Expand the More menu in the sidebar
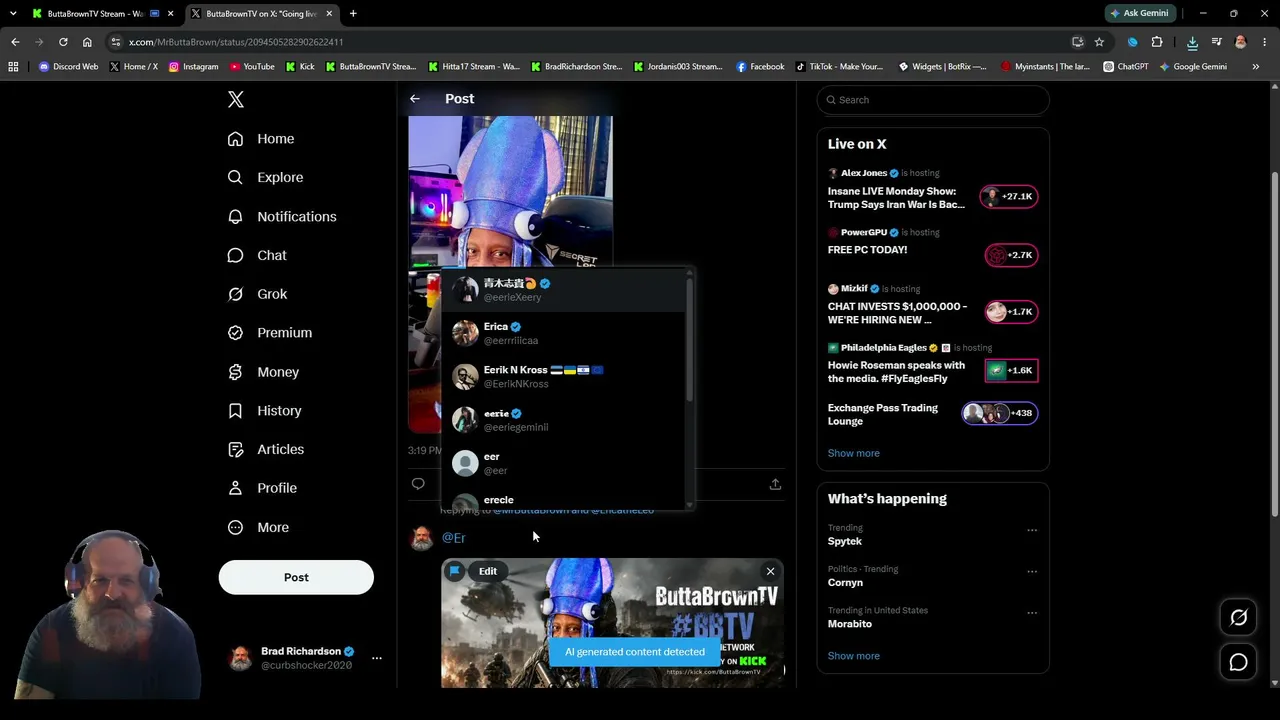 [x=258, y=527]
